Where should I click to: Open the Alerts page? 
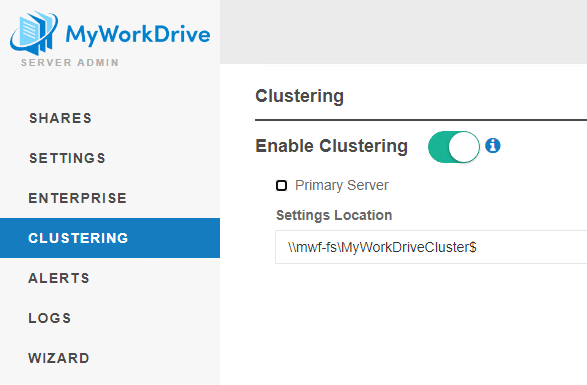[x=59, y=278]
